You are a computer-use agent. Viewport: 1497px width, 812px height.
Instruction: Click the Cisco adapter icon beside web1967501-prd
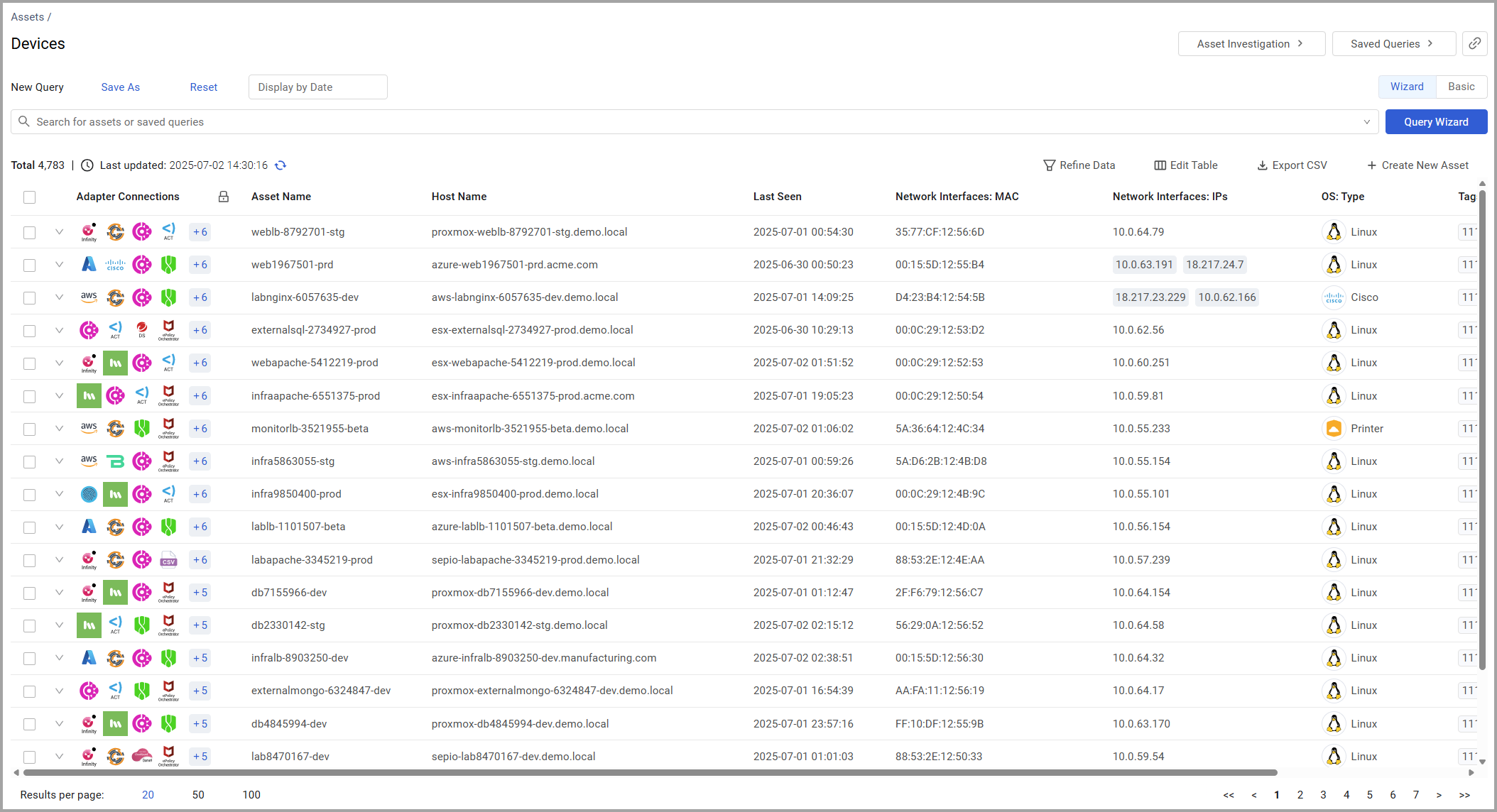click(115, 264)
